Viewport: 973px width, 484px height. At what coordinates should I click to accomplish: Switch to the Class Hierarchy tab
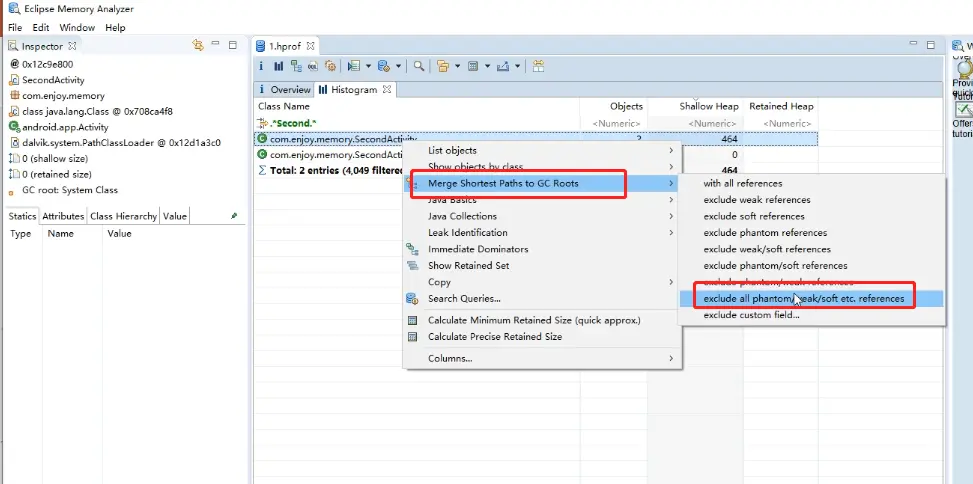coord(123,216)
